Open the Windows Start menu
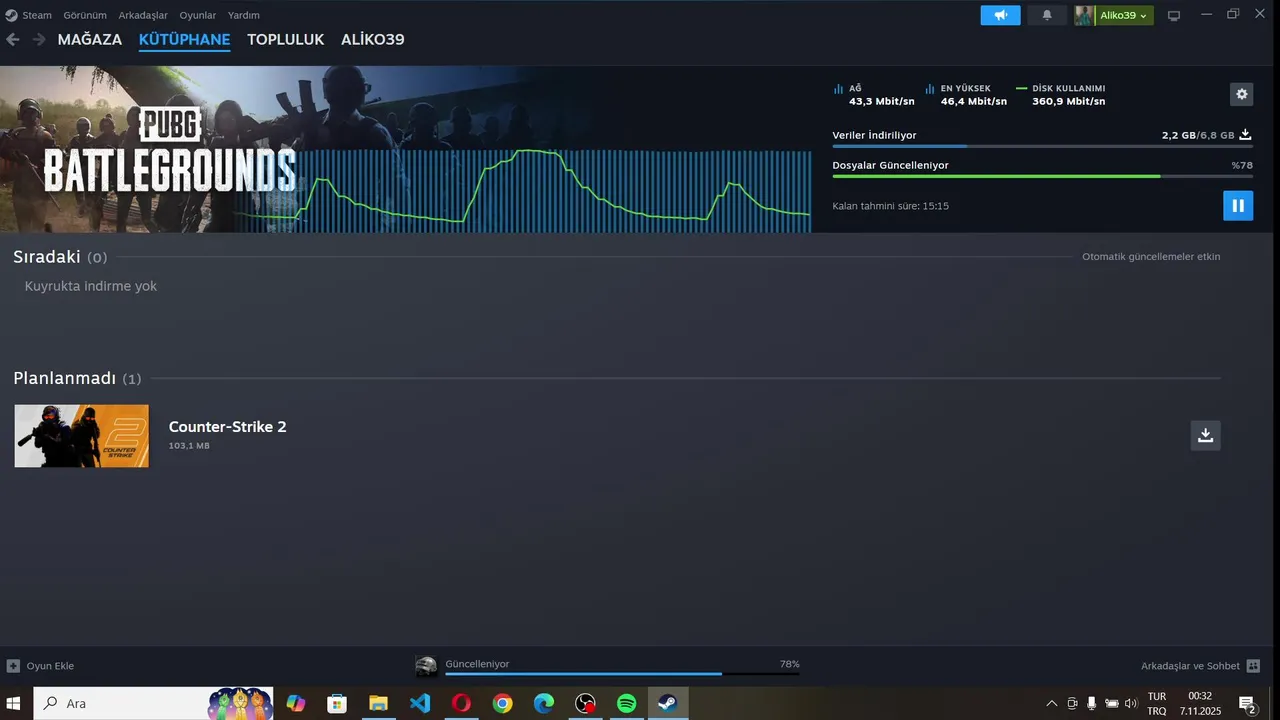The width and height of the screenshot is (1280, 720). (14, 704)
